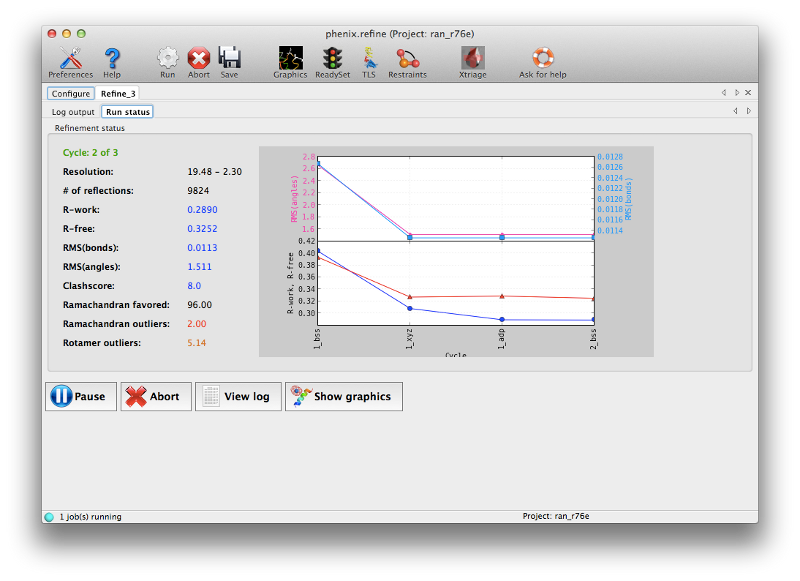Open the log with View log
Screen dimensions: 800x581
pyautogui.click(x=238, y=396)
